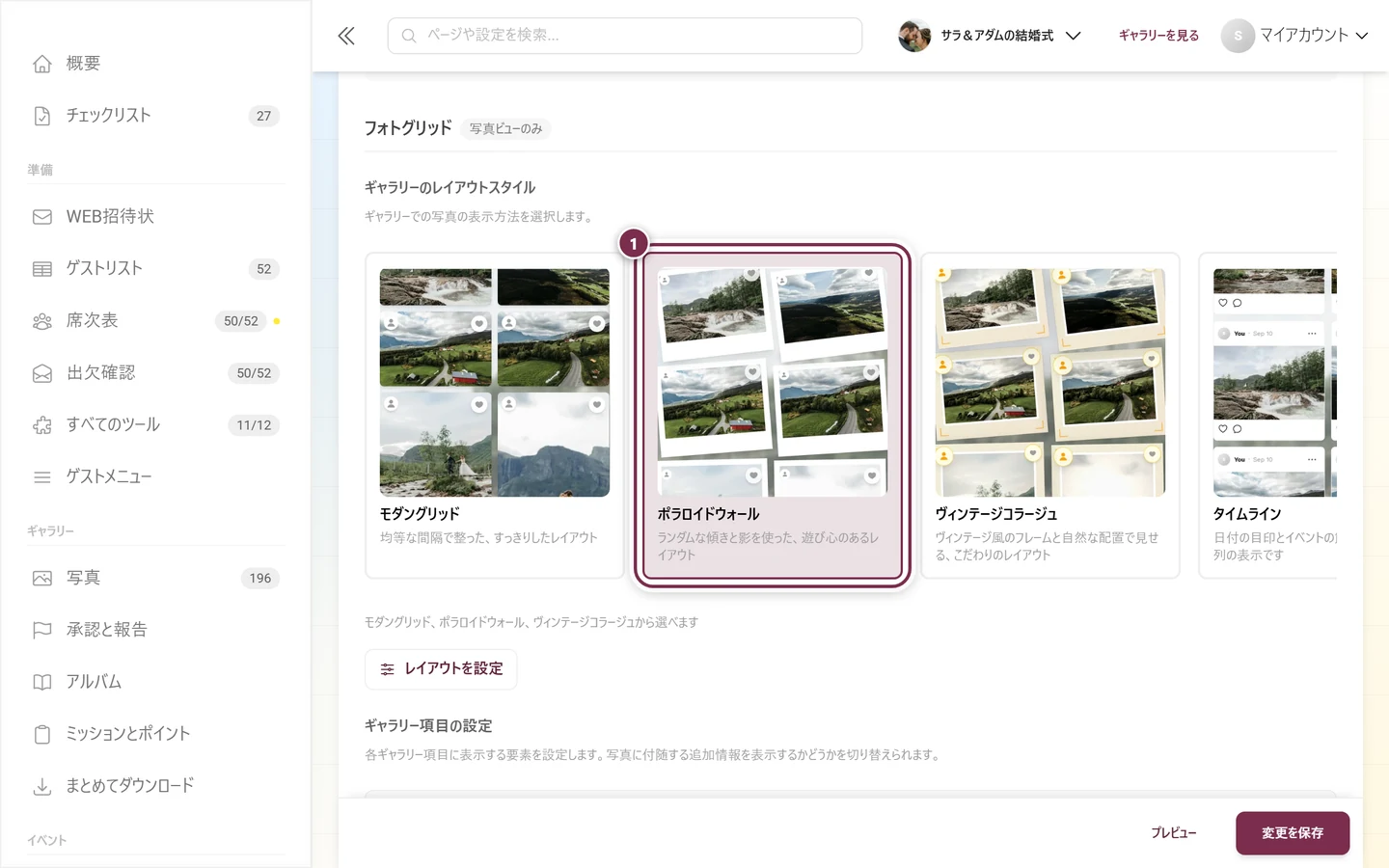1389x868 pixels.
Task: Navigate to アルバム in sidebar
Action: pyautogui.click(x=155, y=683)
